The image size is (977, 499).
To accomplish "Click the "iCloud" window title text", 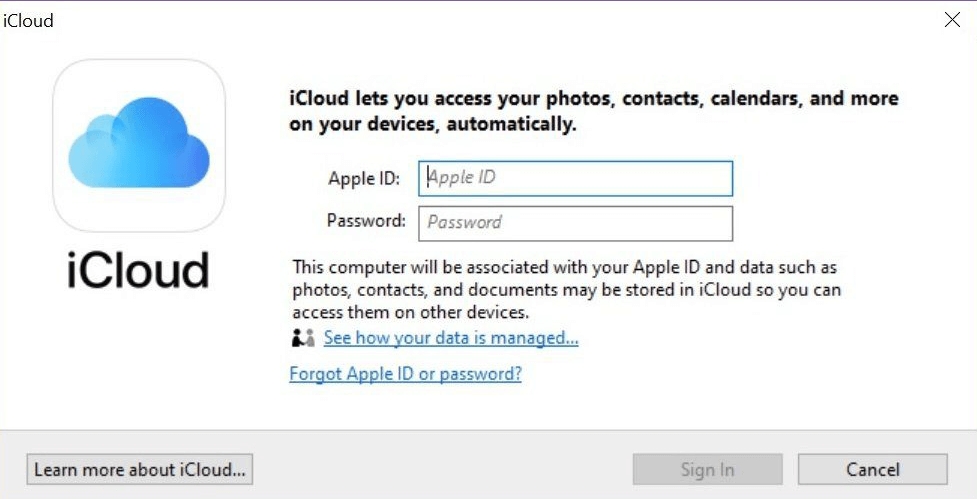I will coord(29,20).
